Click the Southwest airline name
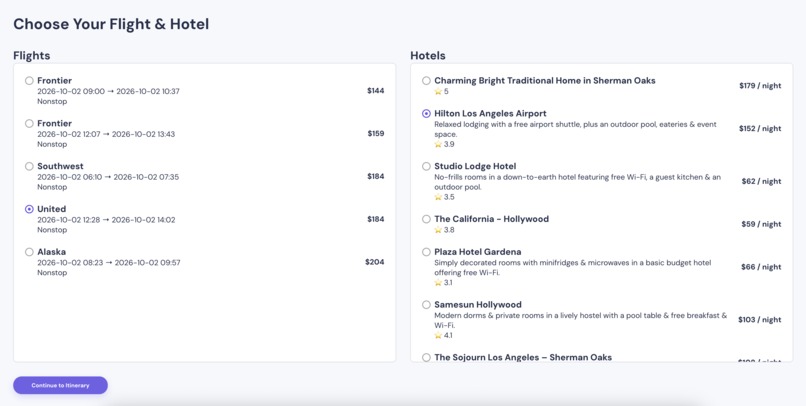This screenshot has height=406, width=806. (x=60, y=166)
